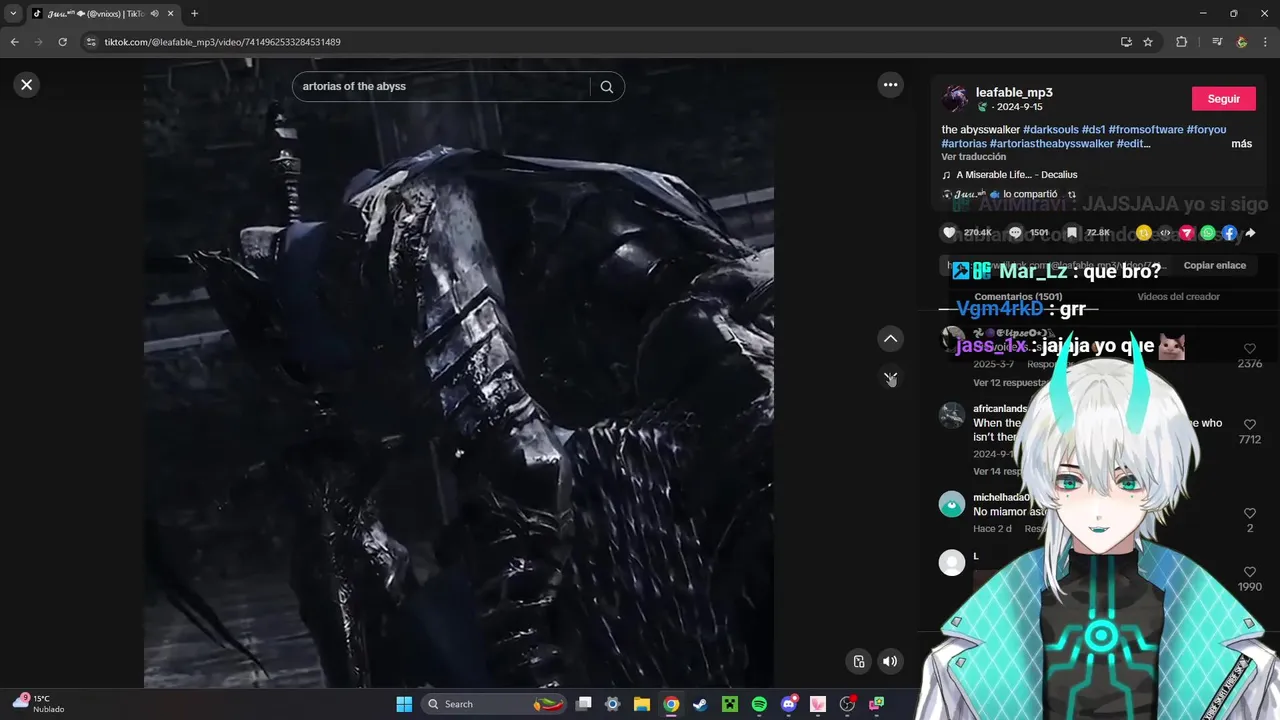
Task: Click the embed code icon
Action: coord(1165,233)
